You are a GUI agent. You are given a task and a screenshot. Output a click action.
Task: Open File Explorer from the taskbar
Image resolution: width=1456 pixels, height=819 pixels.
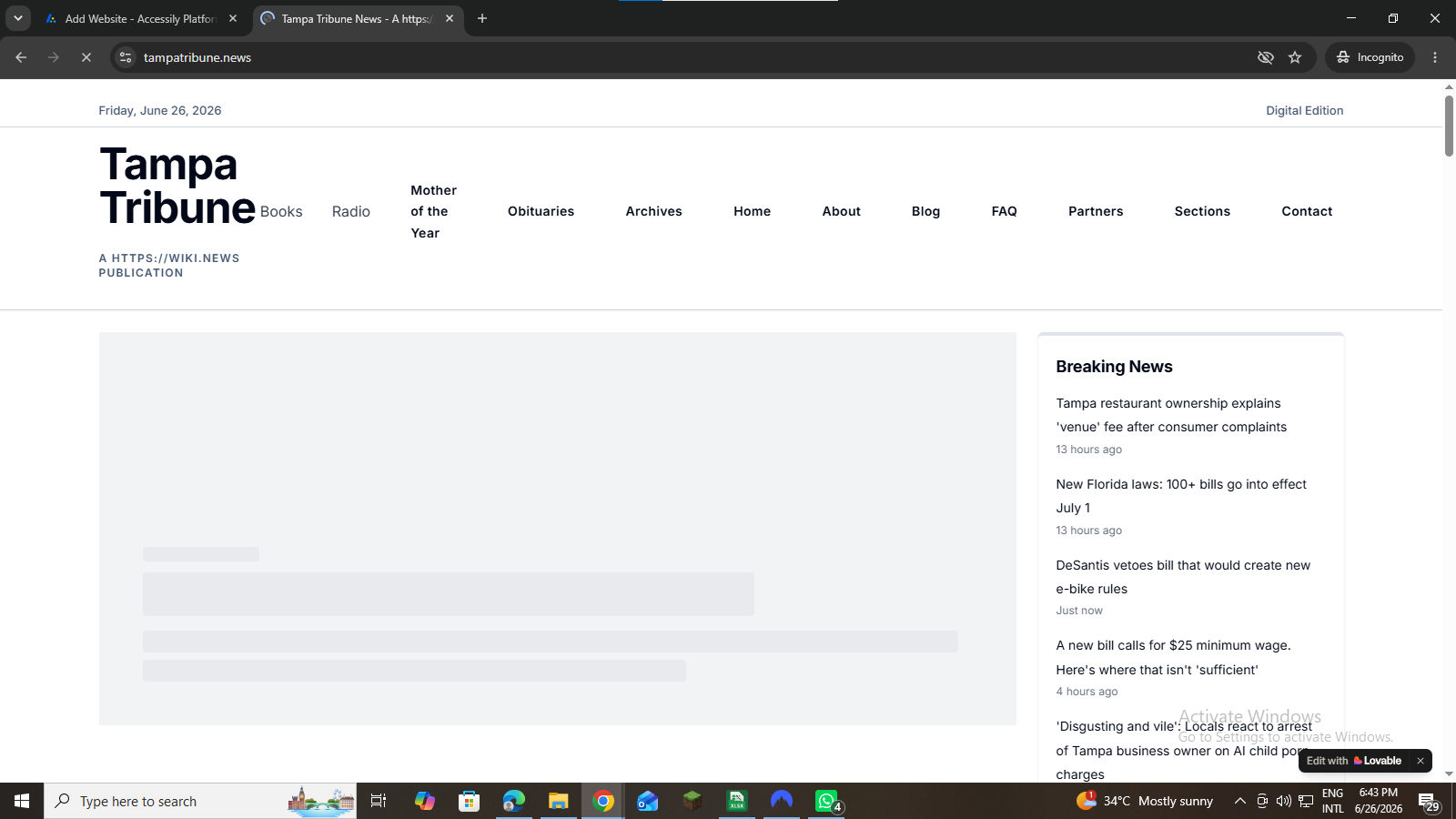(x=558, y=801)
